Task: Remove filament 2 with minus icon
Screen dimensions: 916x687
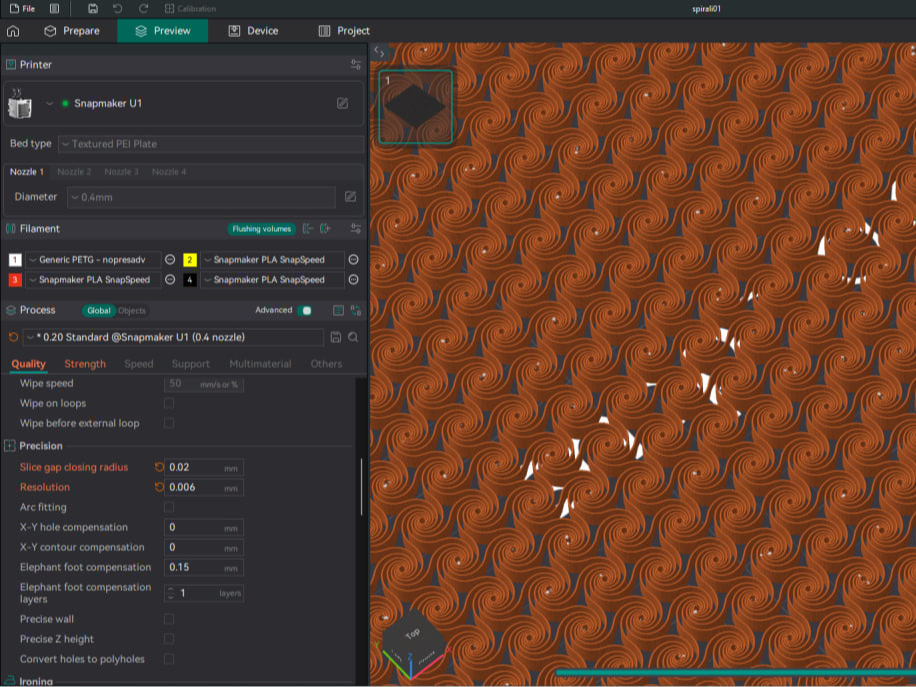Action: [x=353, y=259]
